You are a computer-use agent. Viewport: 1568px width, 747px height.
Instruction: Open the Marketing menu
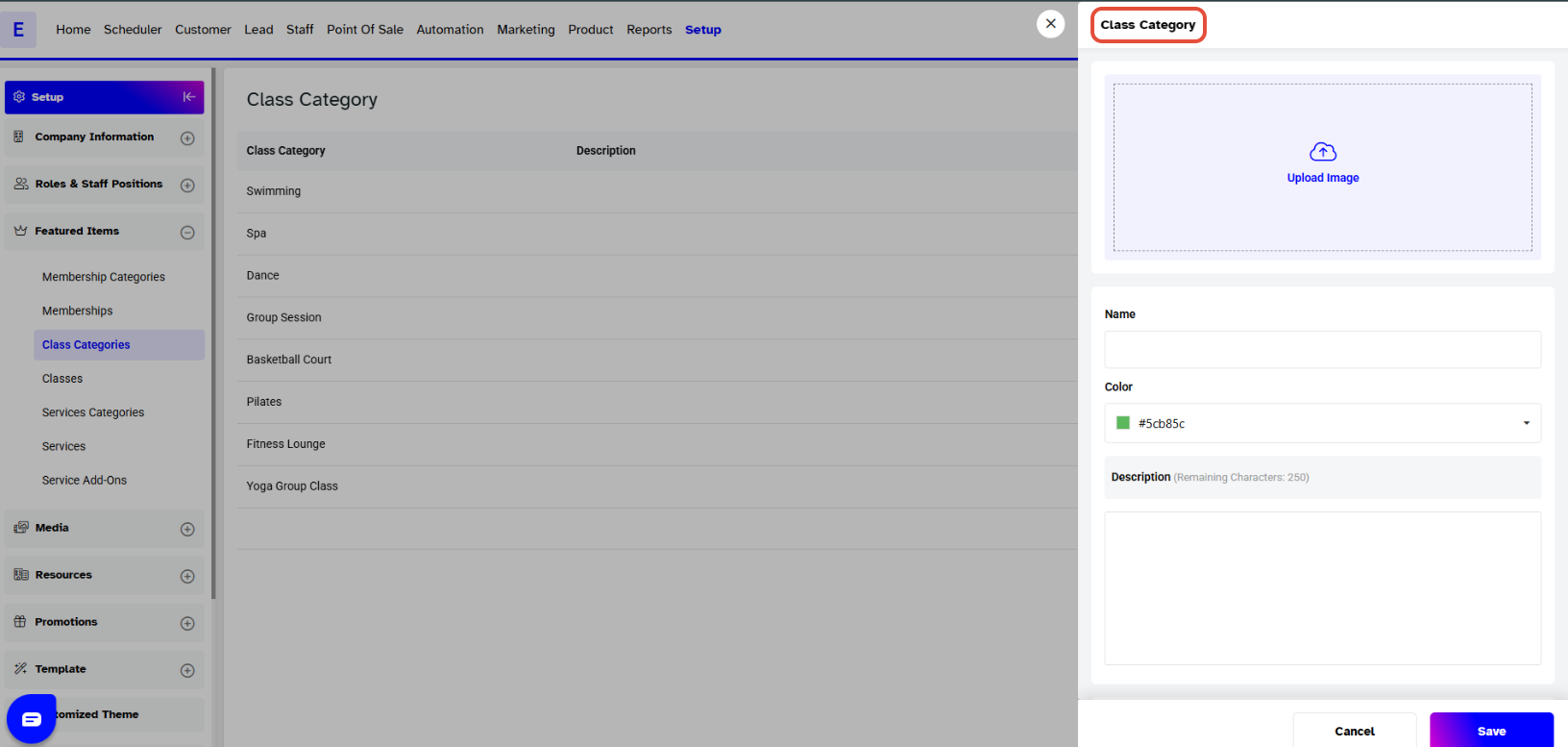click(x=526, y=30)
